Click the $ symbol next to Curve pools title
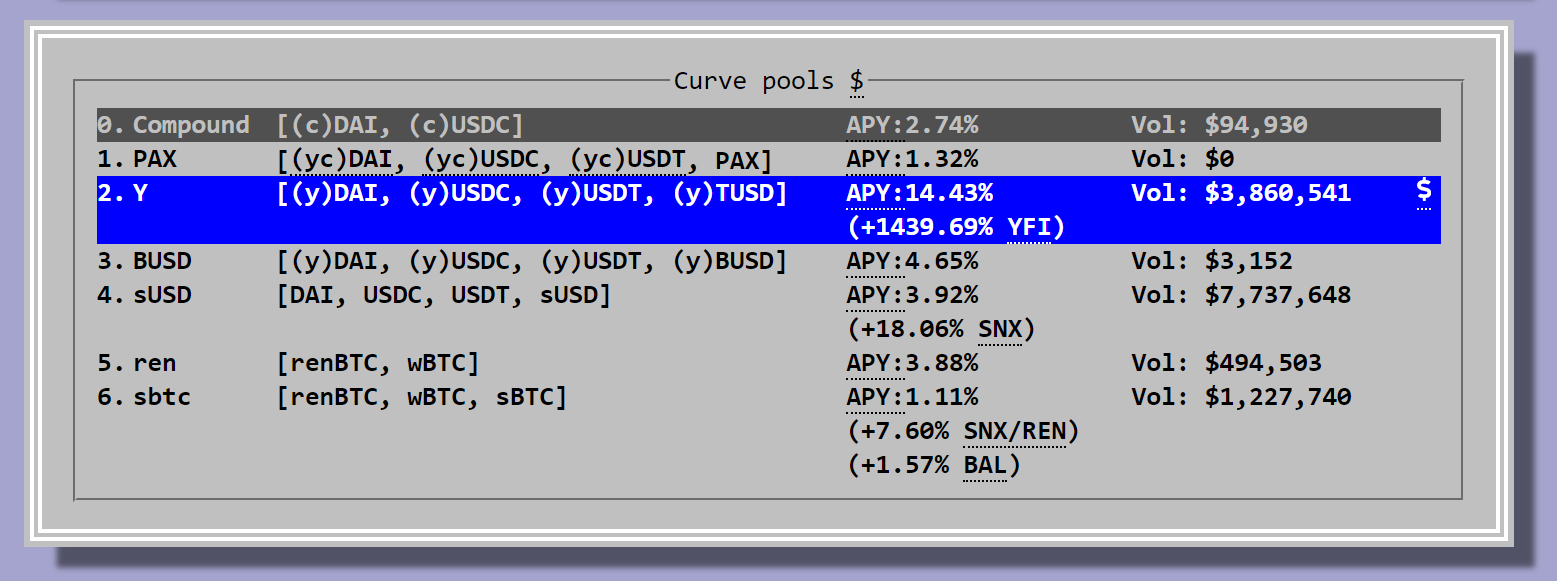Screen dimensions: 1557x581 (857, 81)
